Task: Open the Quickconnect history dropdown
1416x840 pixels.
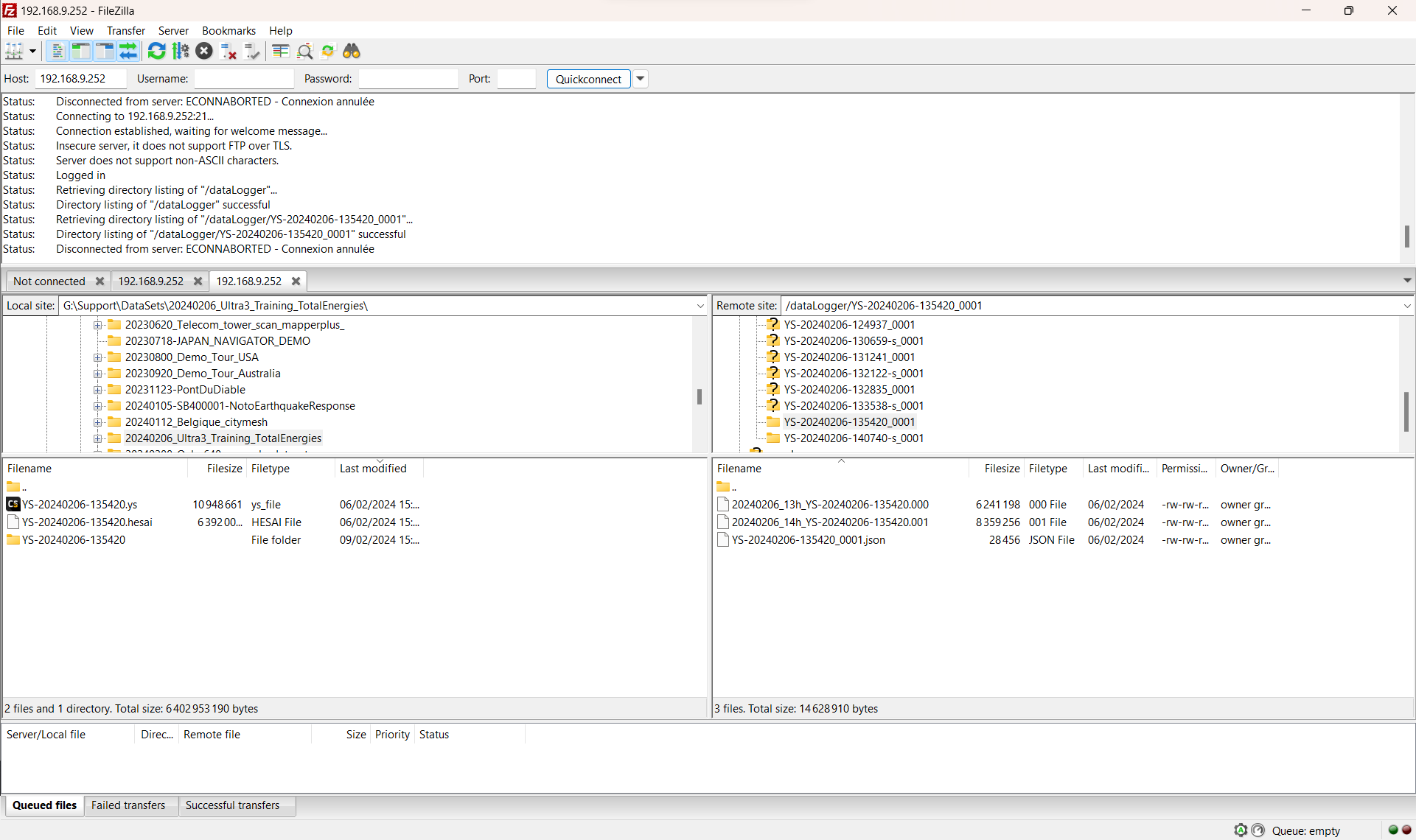Action: (x=640, y=79)
